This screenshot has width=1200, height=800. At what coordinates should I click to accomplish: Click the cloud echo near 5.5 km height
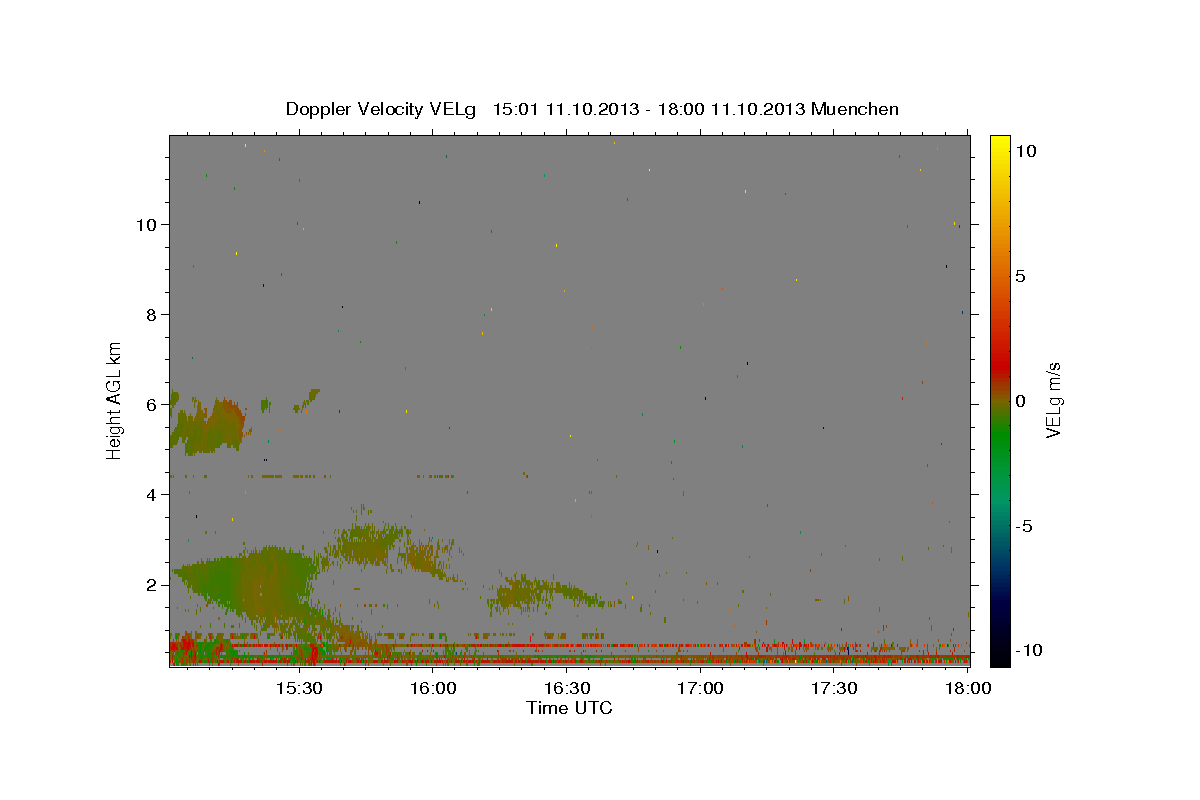[x=208, y=425]
